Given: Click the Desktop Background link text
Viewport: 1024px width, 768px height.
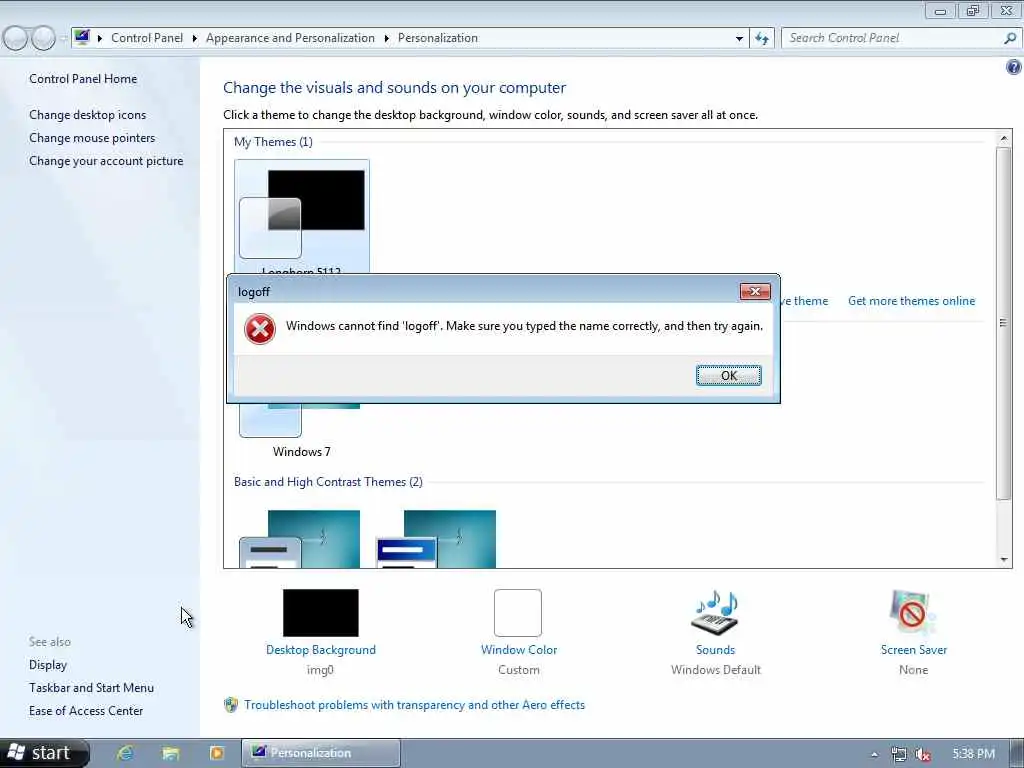Looking at the screenshot, I should click(321, 650).
